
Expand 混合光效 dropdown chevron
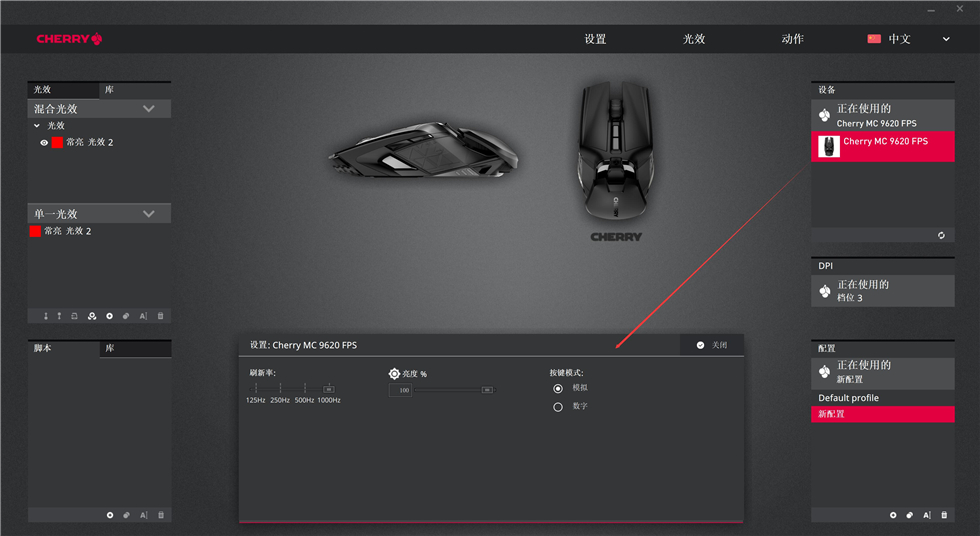pyautogui.click(x=149, y=109)
